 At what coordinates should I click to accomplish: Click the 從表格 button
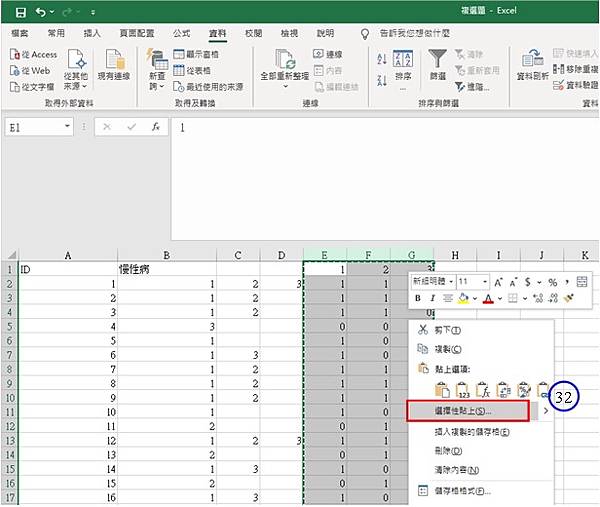(x=192, y=70)
